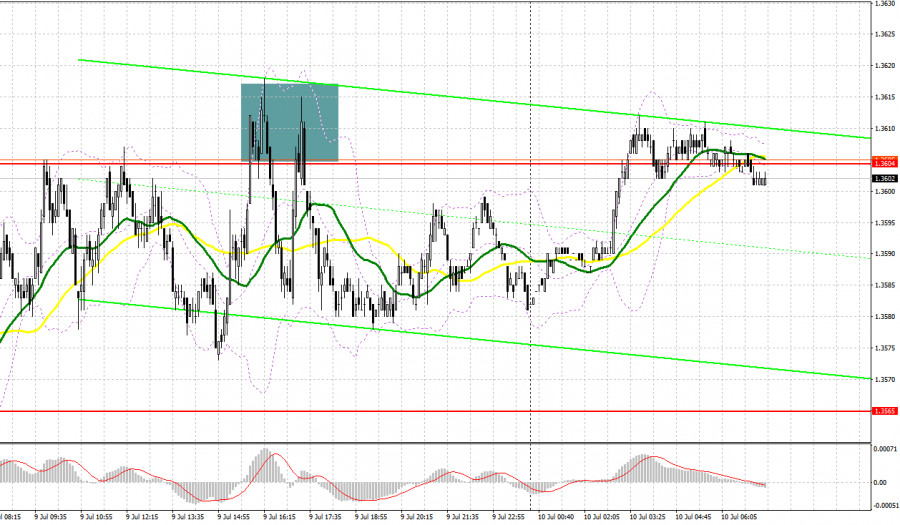Click the red 1.3604 price tag
Viewport: 900px width, 525px height.
click(885, 164)
